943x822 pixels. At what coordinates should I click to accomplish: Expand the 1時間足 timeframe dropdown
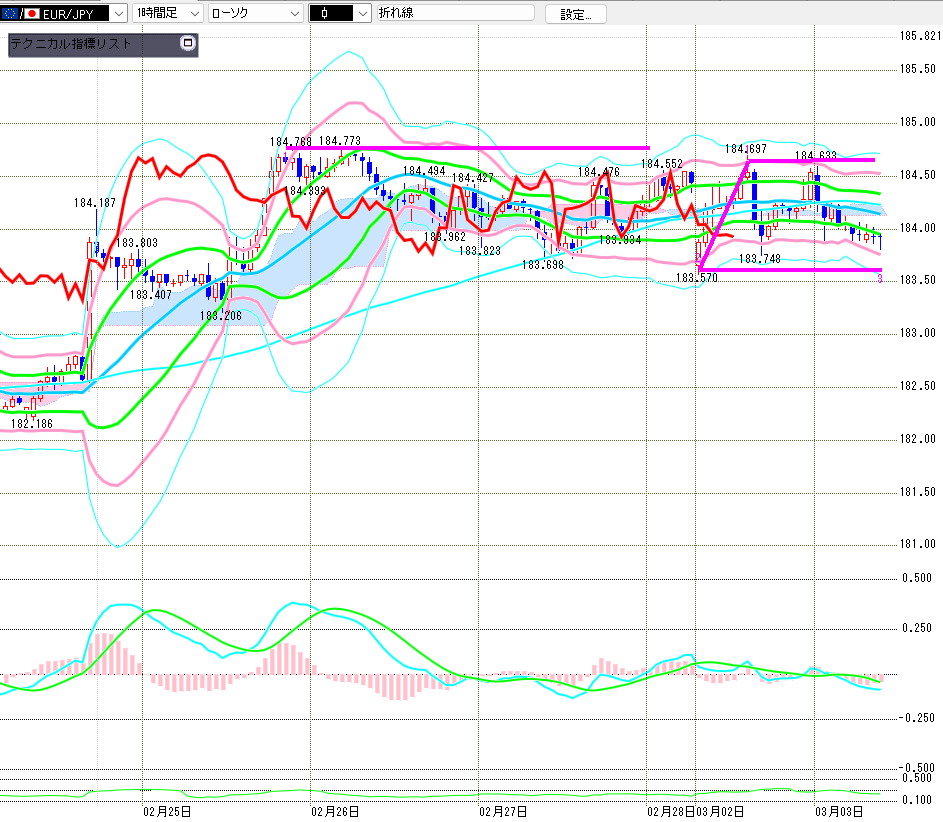click(x=193, y=14)
